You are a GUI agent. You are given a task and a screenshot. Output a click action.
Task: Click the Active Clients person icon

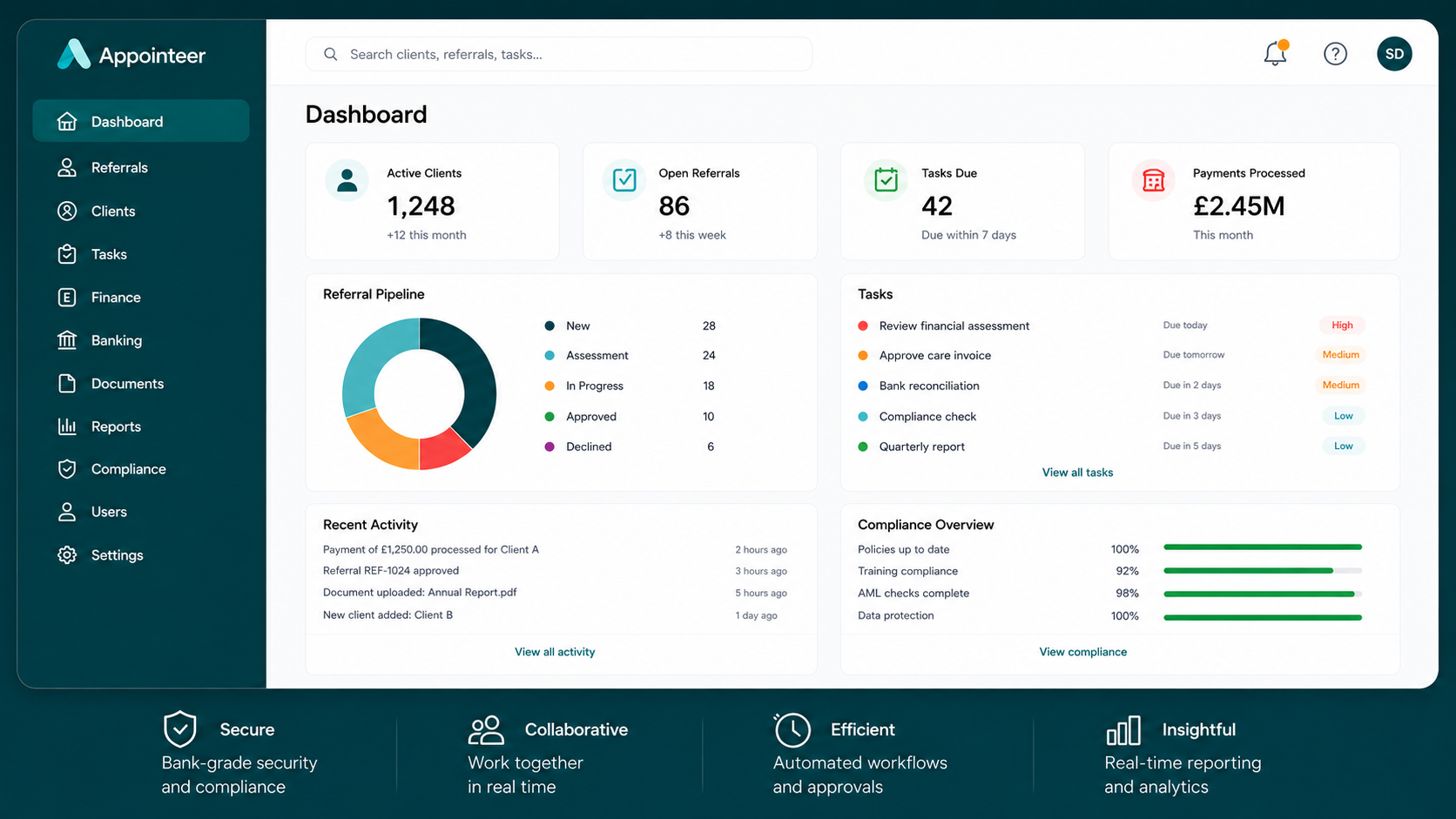click(347, 180)
